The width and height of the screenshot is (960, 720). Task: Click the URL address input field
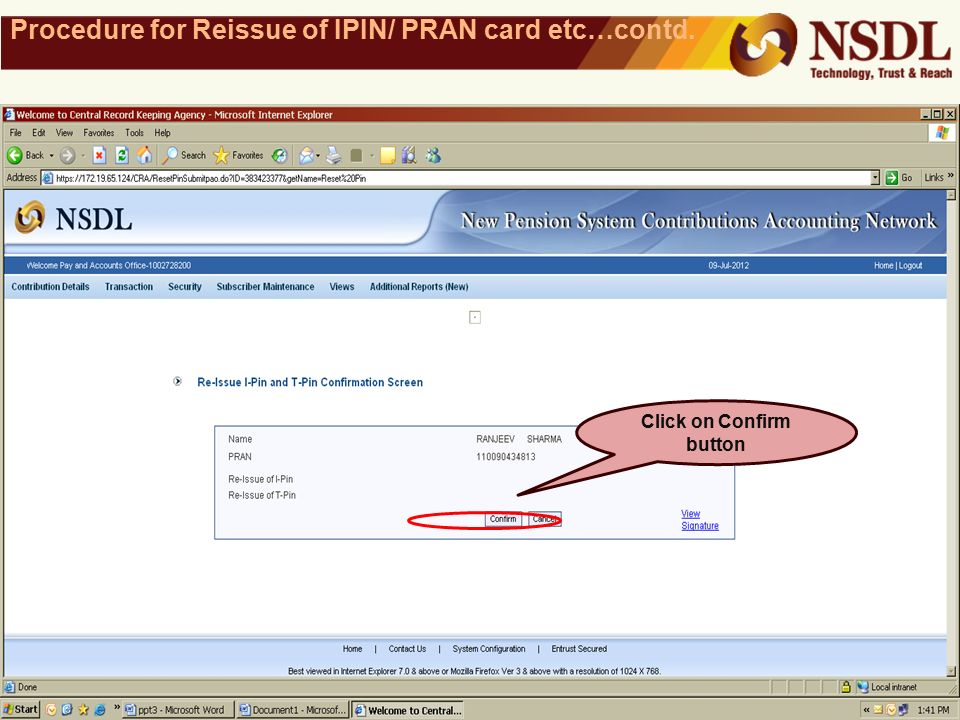[462, 178]
